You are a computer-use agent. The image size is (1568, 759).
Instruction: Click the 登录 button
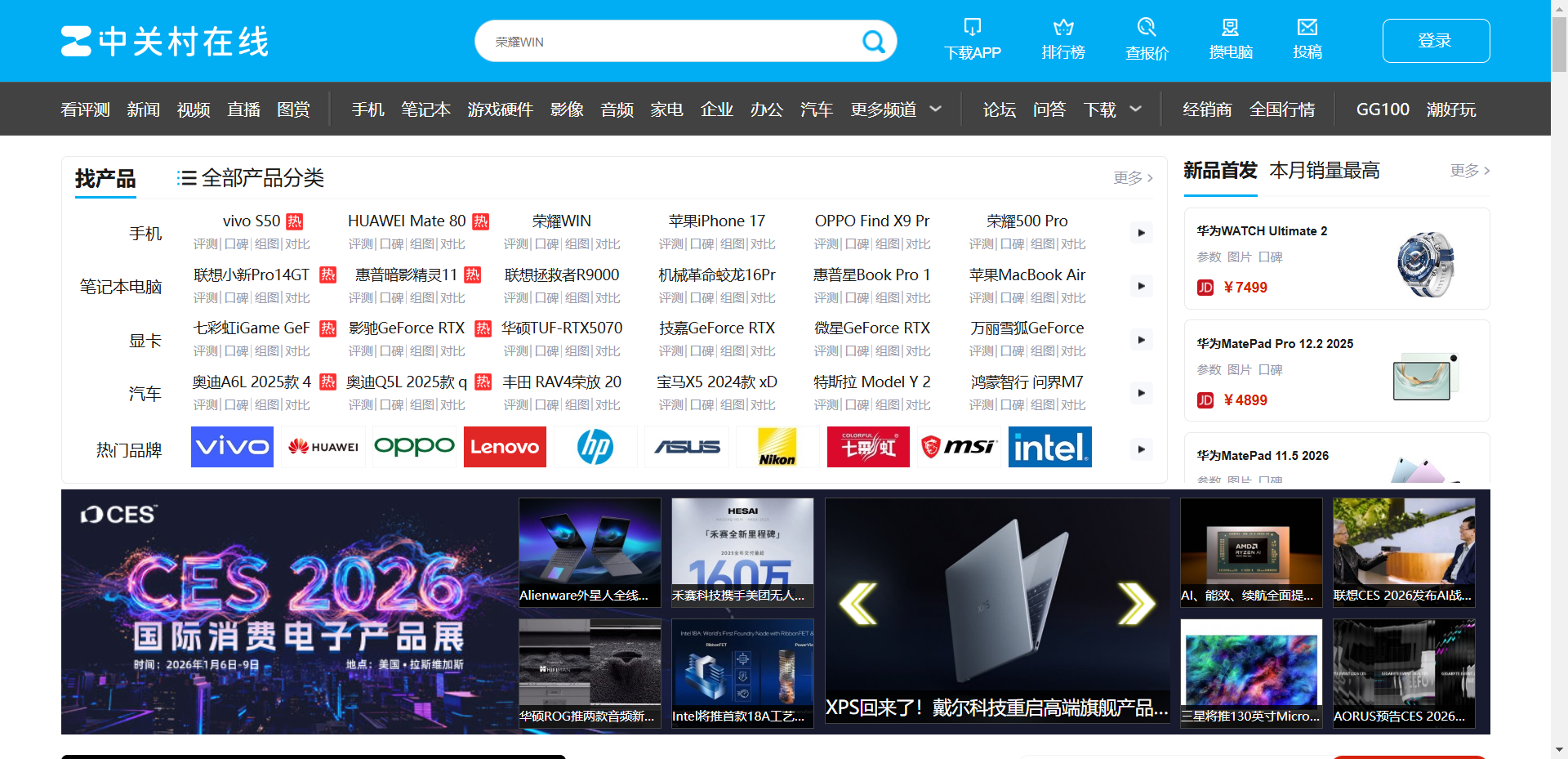point(1436,40)
